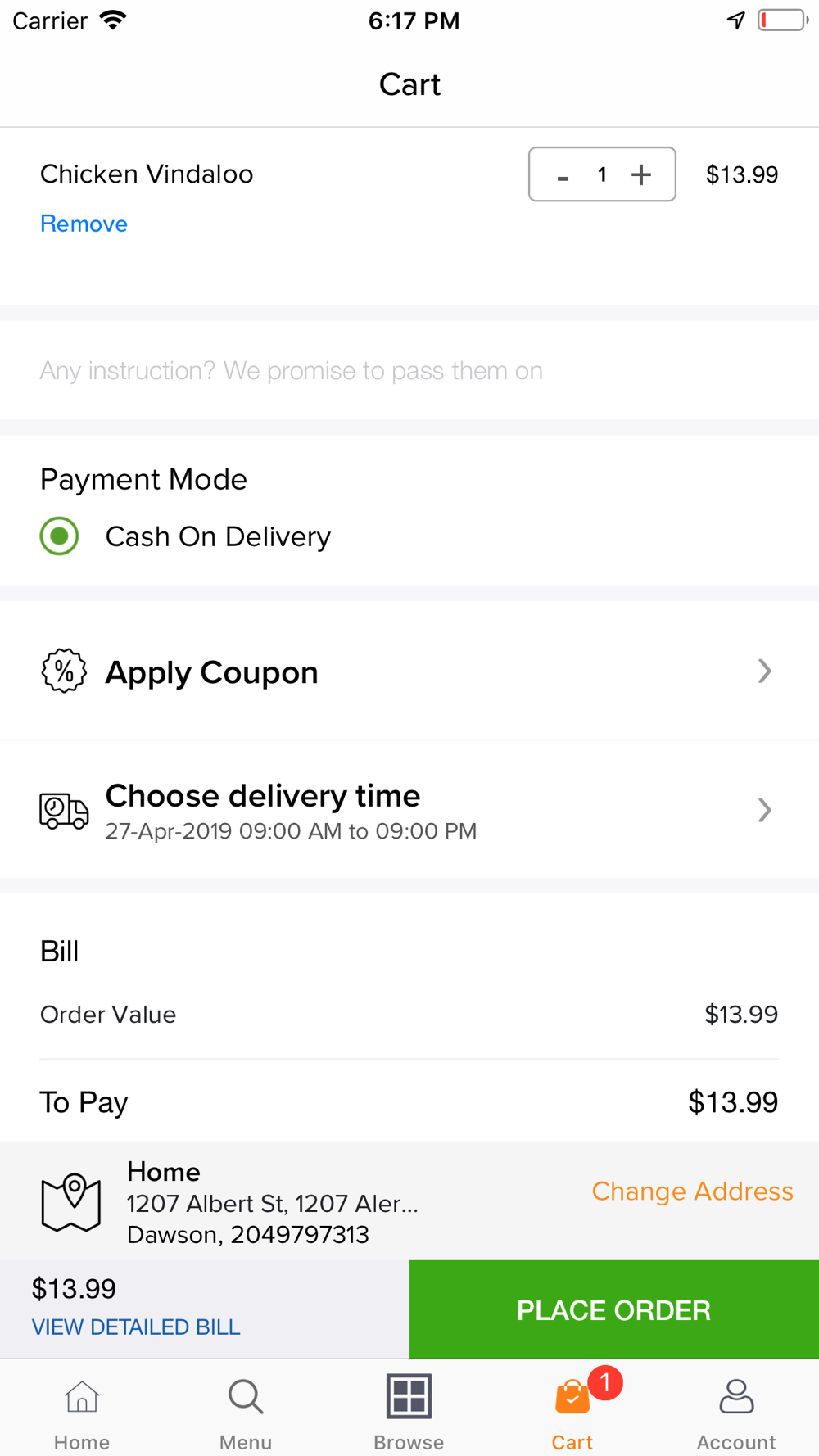Tap the cart badge showing 1
Screen dimensions: 819x1456
[605, 1383]
